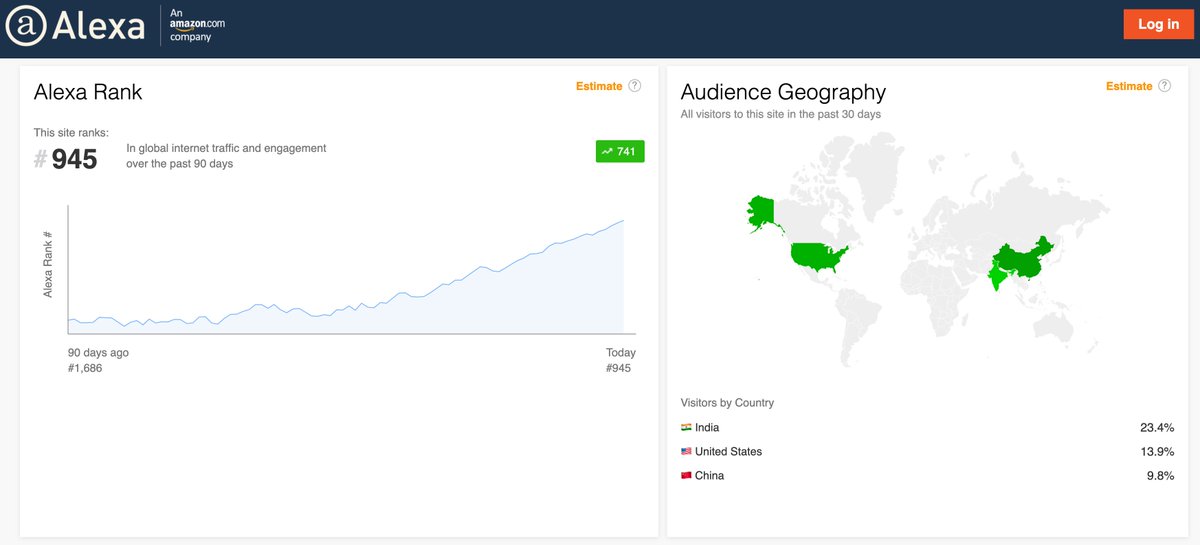The height and width of the screenshot is (545, 1200).
Task: Click the United States region on the map
Action: (816, 257)
